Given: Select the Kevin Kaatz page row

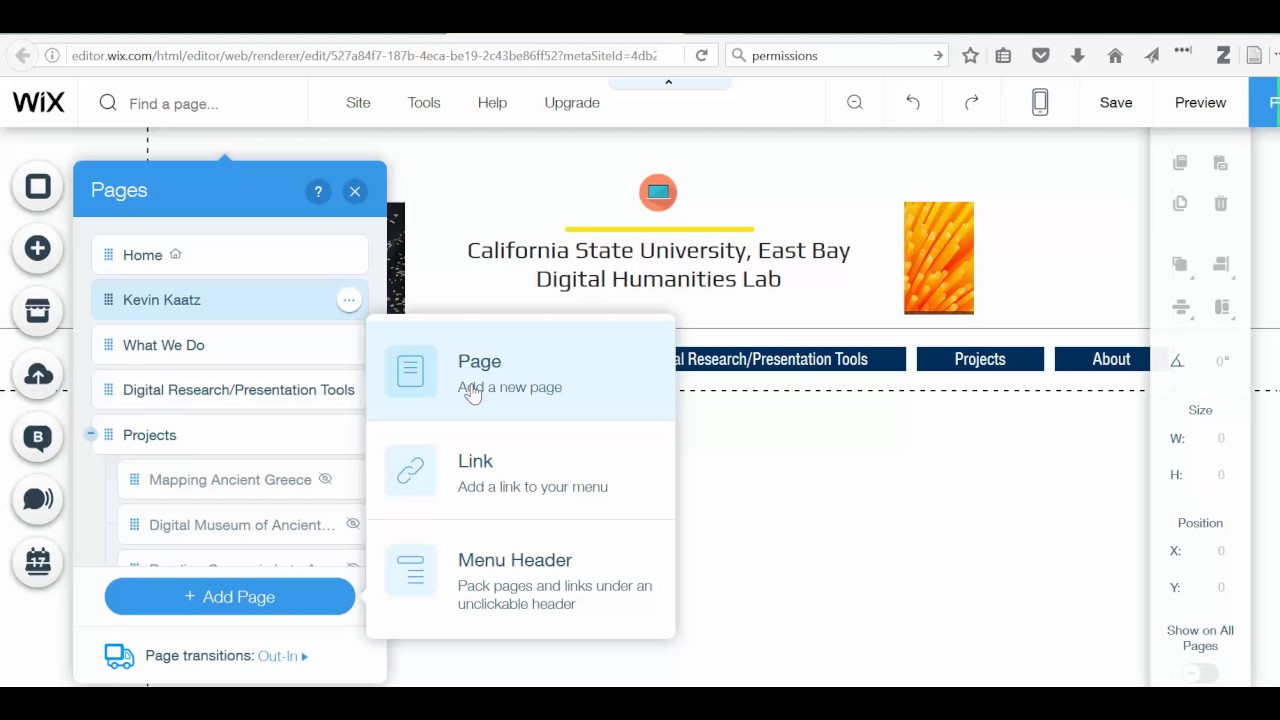Looking at the screenshot, I should click(x=228, y=300).
